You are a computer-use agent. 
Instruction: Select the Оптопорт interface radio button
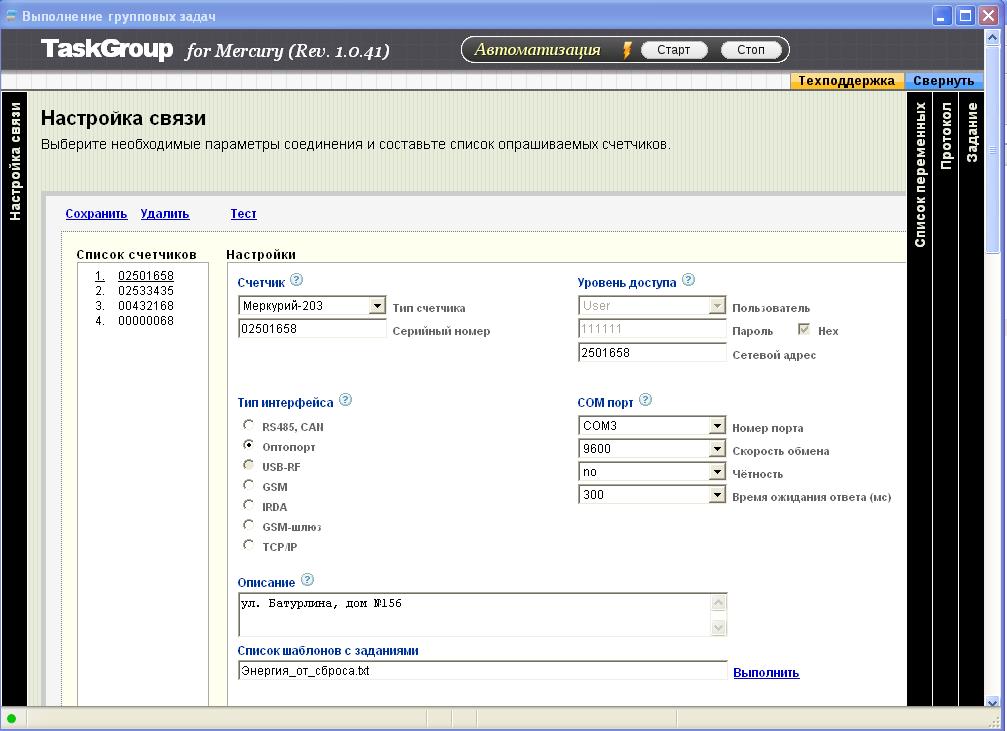[249, 445]
